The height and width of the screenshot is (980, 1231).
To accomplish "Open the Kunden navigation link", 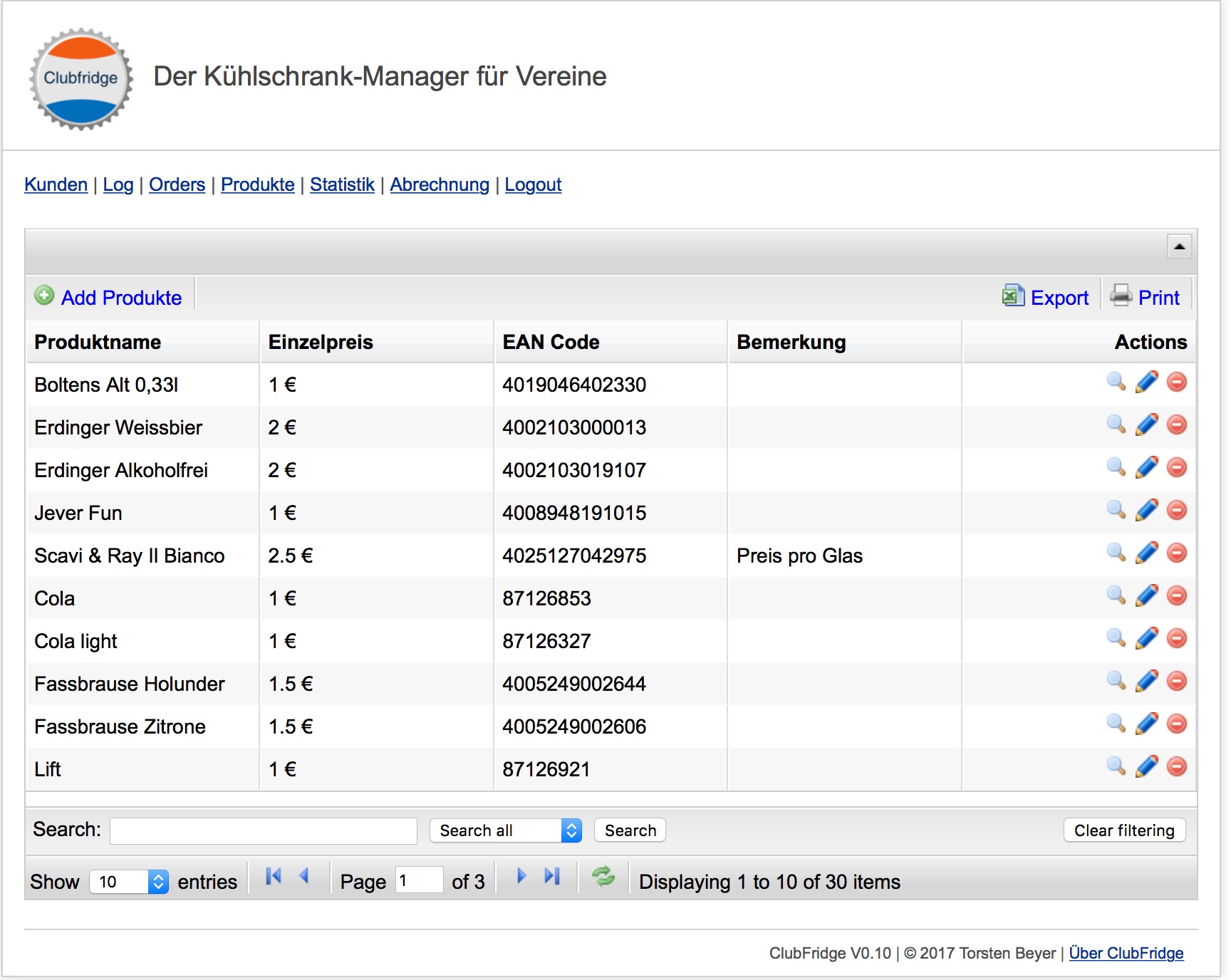I will (x=56, y=184).
